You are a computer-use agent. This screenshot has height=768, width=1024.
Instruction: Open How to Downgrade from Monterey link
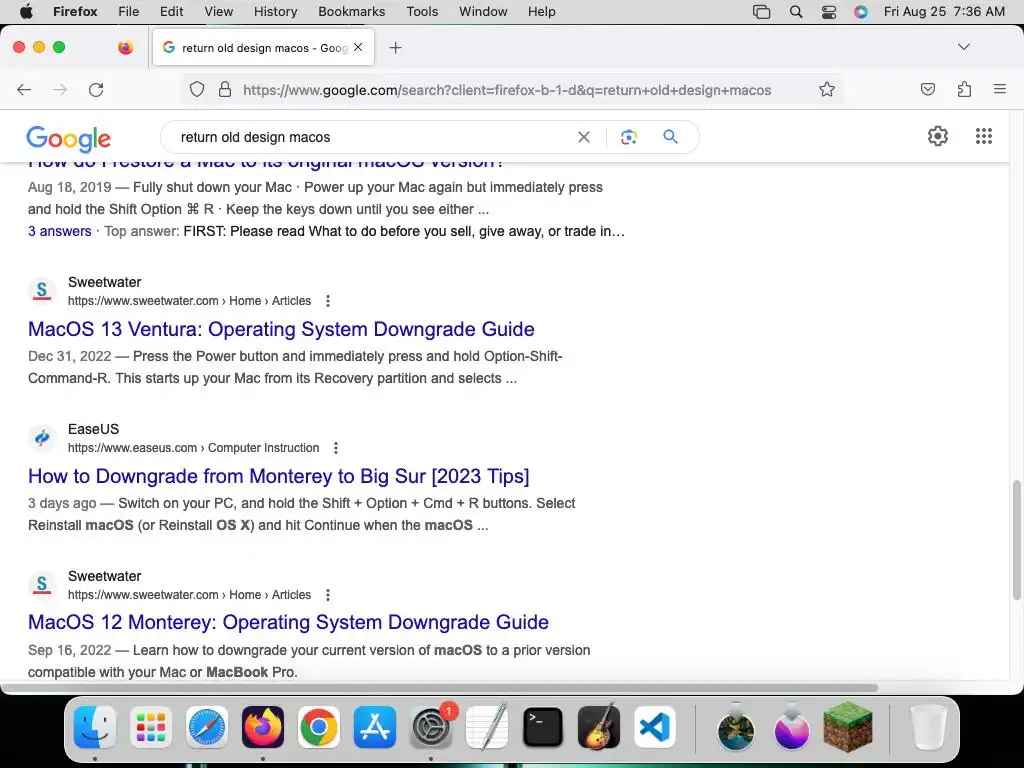278,476
